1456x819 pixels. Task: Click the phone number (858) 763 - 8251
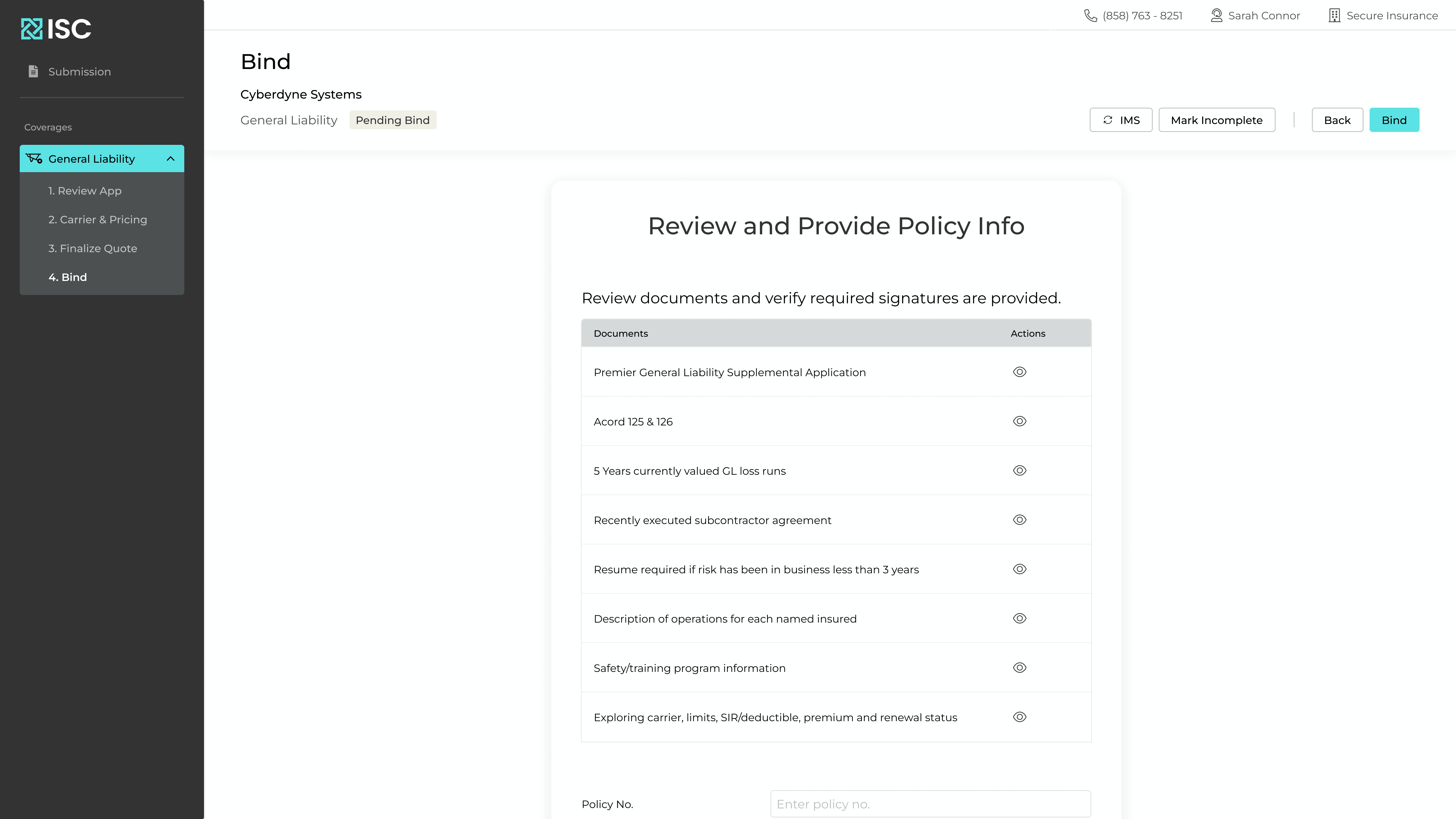tap(1142, 16)
